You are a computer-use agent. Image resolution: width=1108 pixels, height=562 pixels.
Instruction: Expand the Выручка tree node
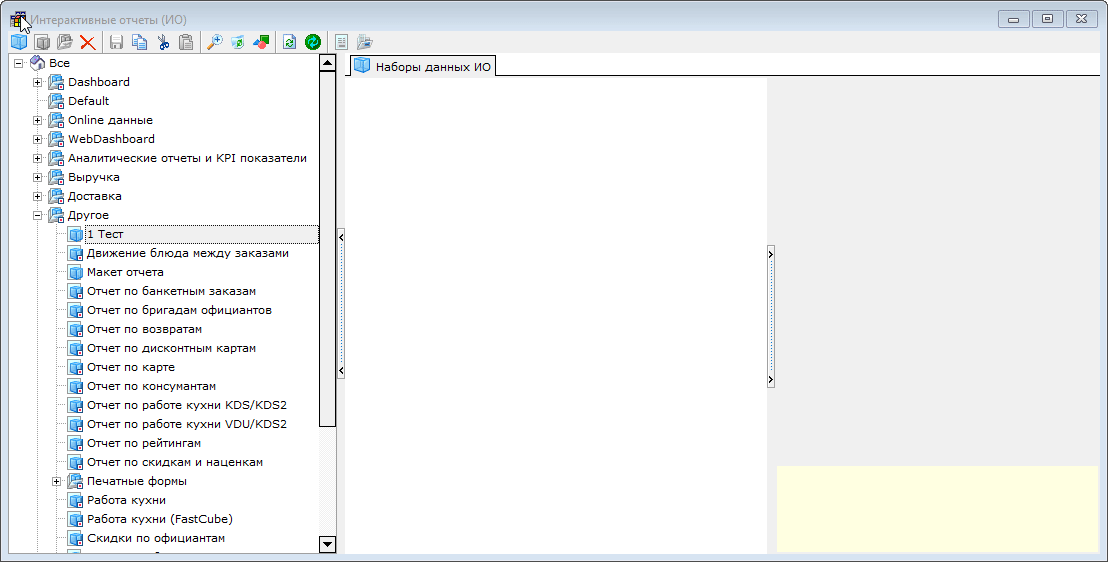[x=38, y=177]
